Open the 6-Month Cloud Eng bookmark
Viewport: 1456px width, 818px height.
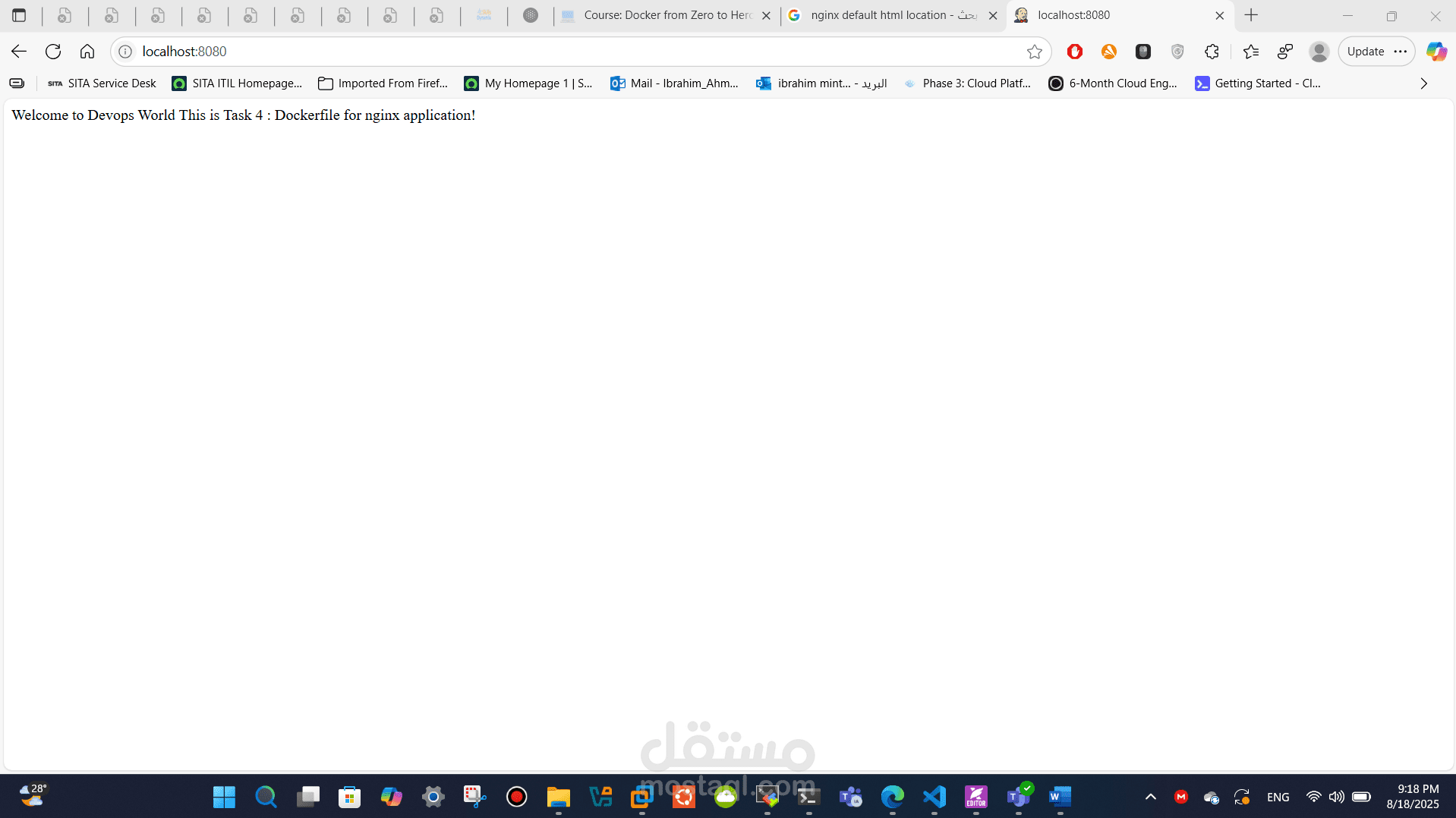click(1113, 83)
